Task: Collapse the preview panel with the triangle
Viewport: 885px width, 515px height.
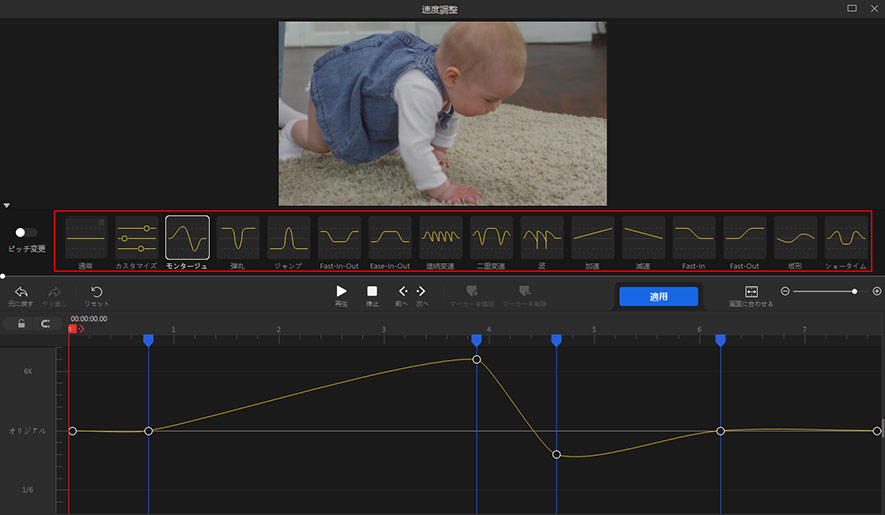Action: [x=7, y=206]
